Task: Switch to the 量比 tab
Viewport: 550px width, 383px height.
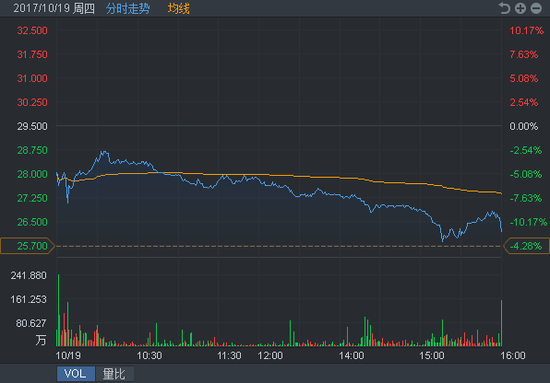Action: click(114, 374)
